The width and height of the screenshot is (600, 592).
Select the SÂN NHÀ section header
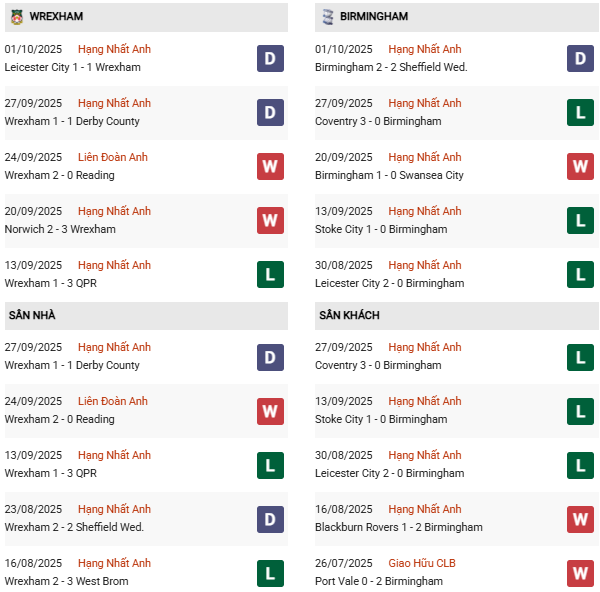pos(32,316)
